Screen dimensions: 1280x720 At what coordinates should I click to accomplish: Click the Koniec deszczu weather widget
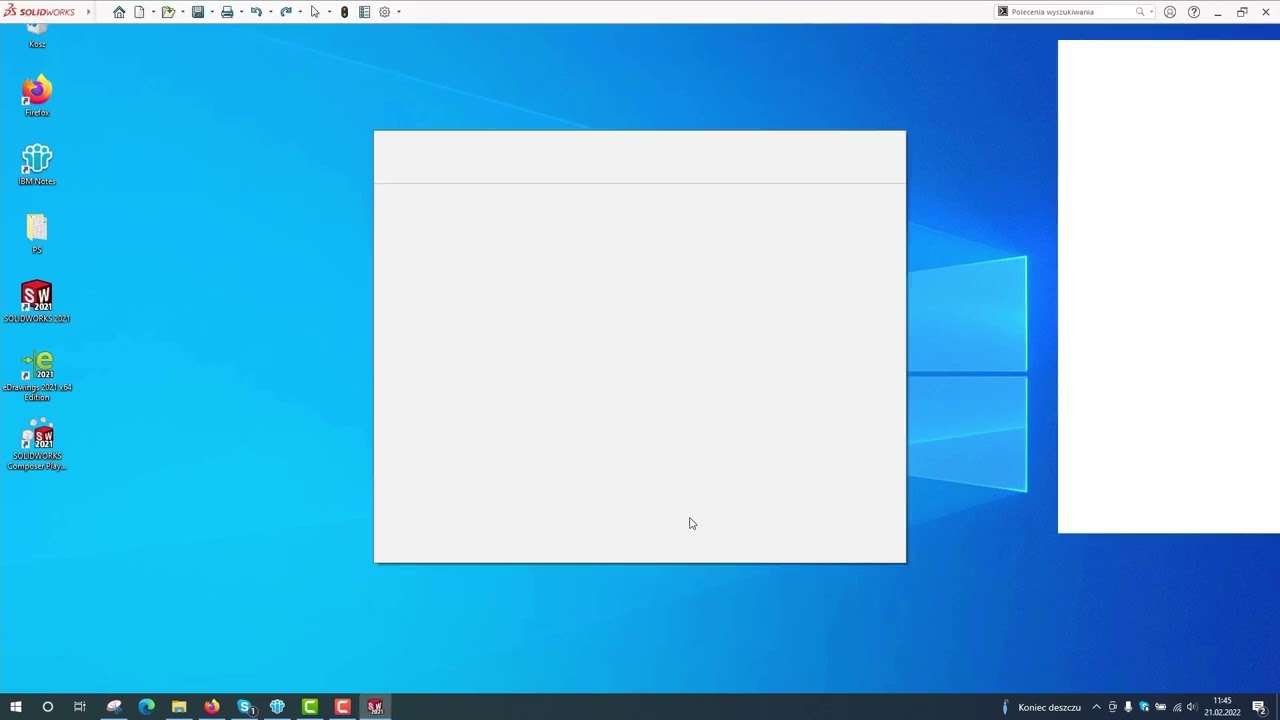coord(1041,707)
